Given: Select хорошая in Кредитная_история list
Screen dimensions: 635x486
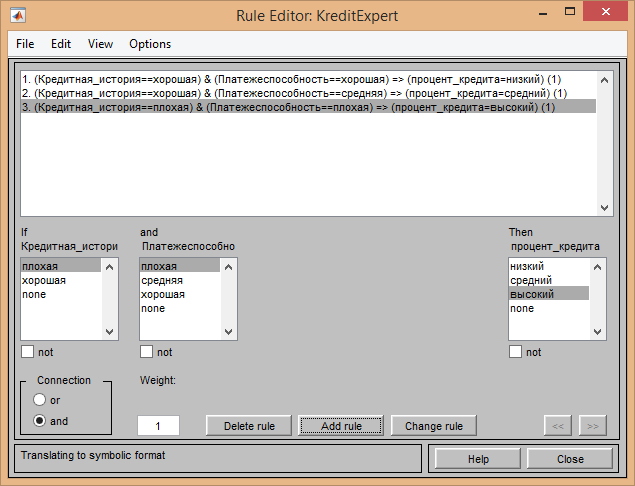Looking at the screenshot, I should coord(61,280).
